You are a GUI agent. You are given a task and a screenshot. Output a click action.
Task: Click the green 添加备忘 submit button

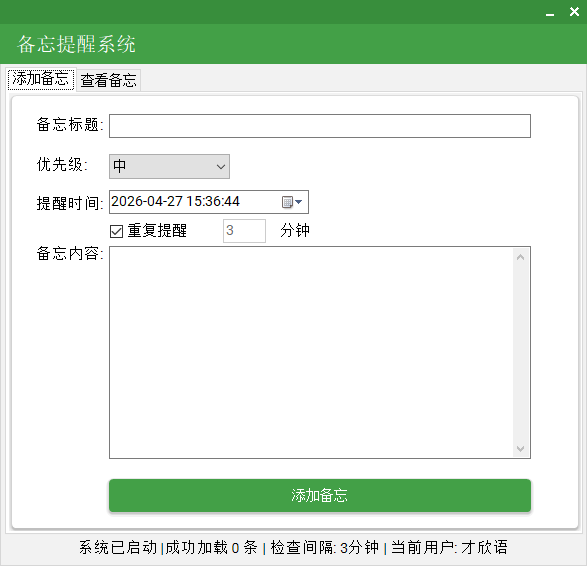320,495
